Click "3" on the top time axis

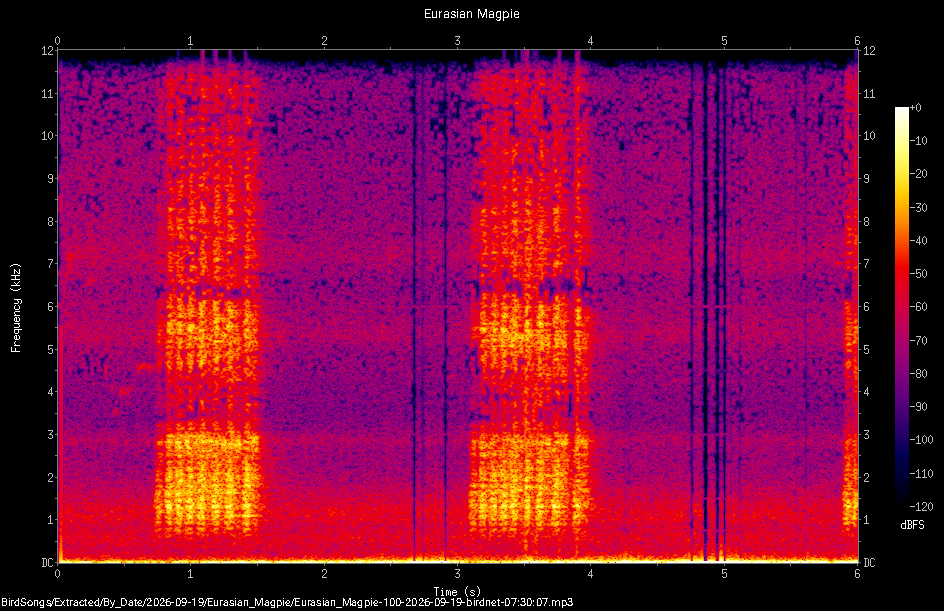coord(458,41)
